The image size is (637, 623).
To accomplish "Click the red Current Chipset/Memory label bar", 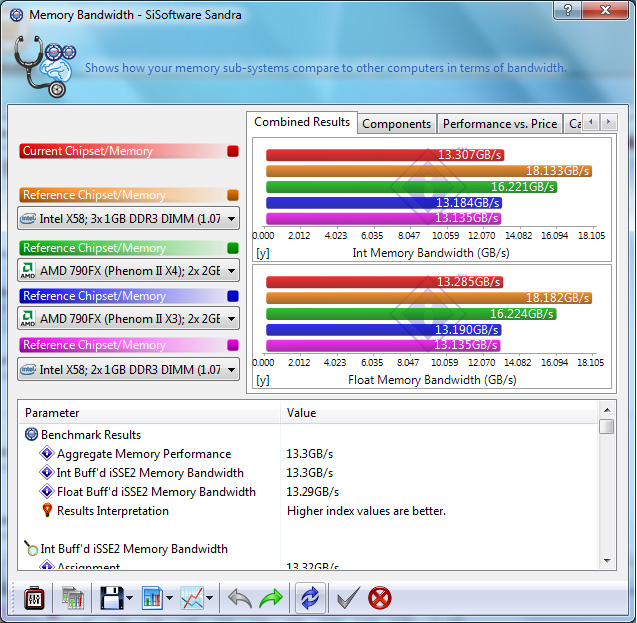I will (x=123, y=151).
